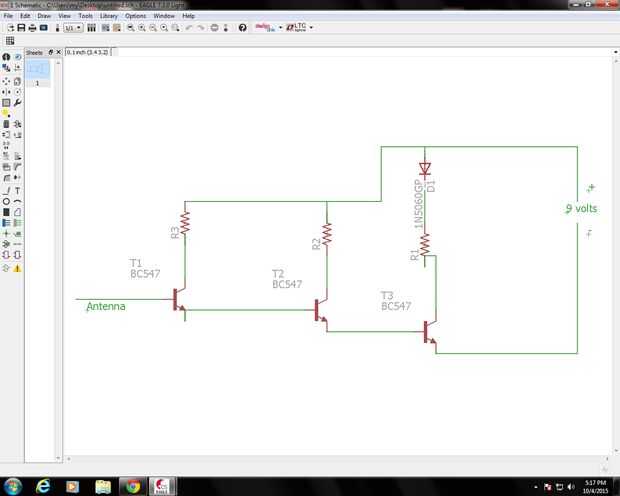Open the Draw menu

click(44, 16)
